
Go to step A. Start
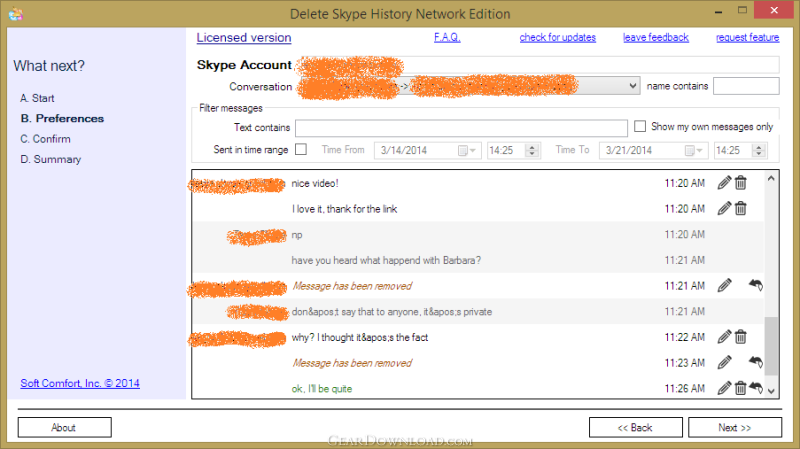[x=37, y=98]
